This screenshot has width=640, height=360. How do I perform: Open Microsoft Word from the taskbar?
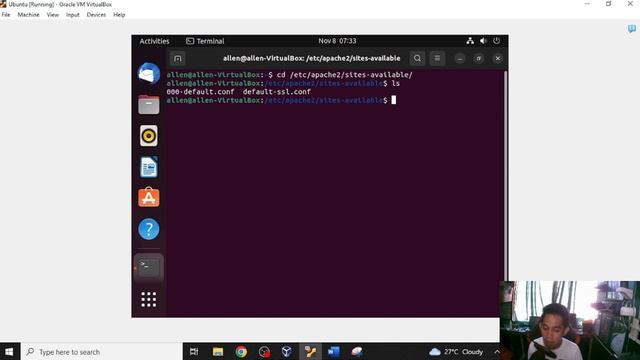point(333,351)
